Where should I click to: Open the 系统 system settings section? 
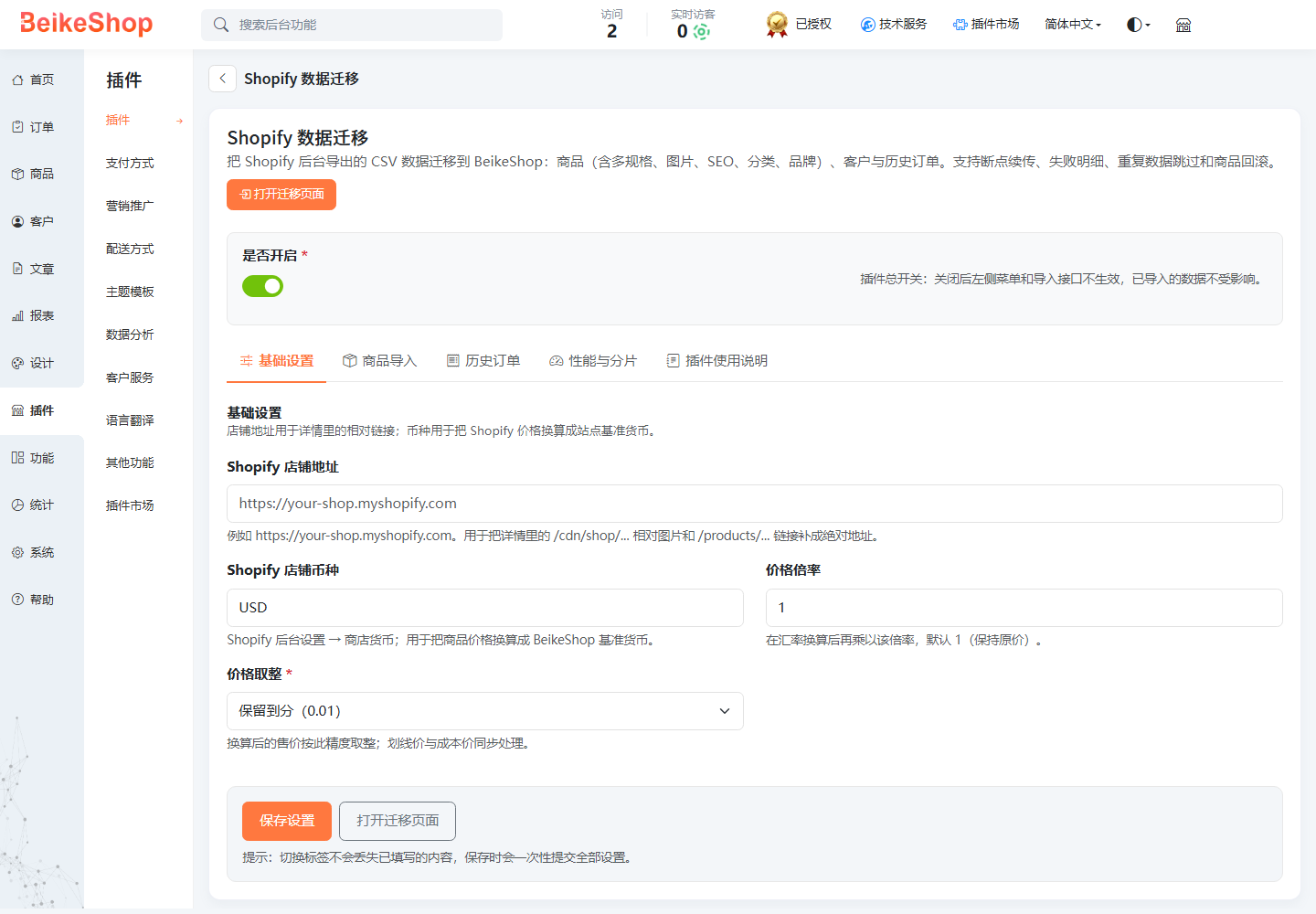tap(34, 552)
